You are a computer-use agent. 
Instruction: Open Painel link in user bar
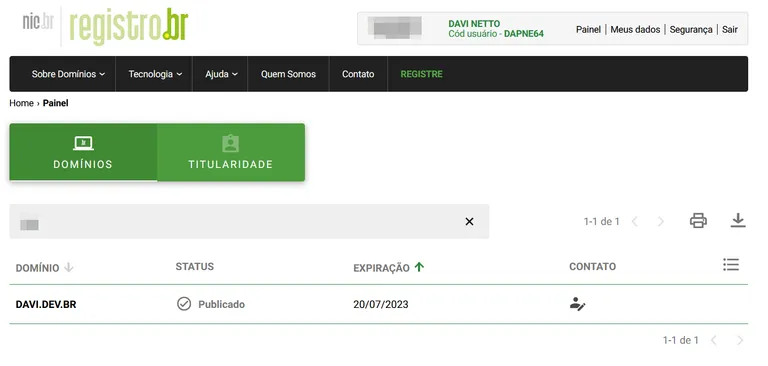[x=588, y=29]
